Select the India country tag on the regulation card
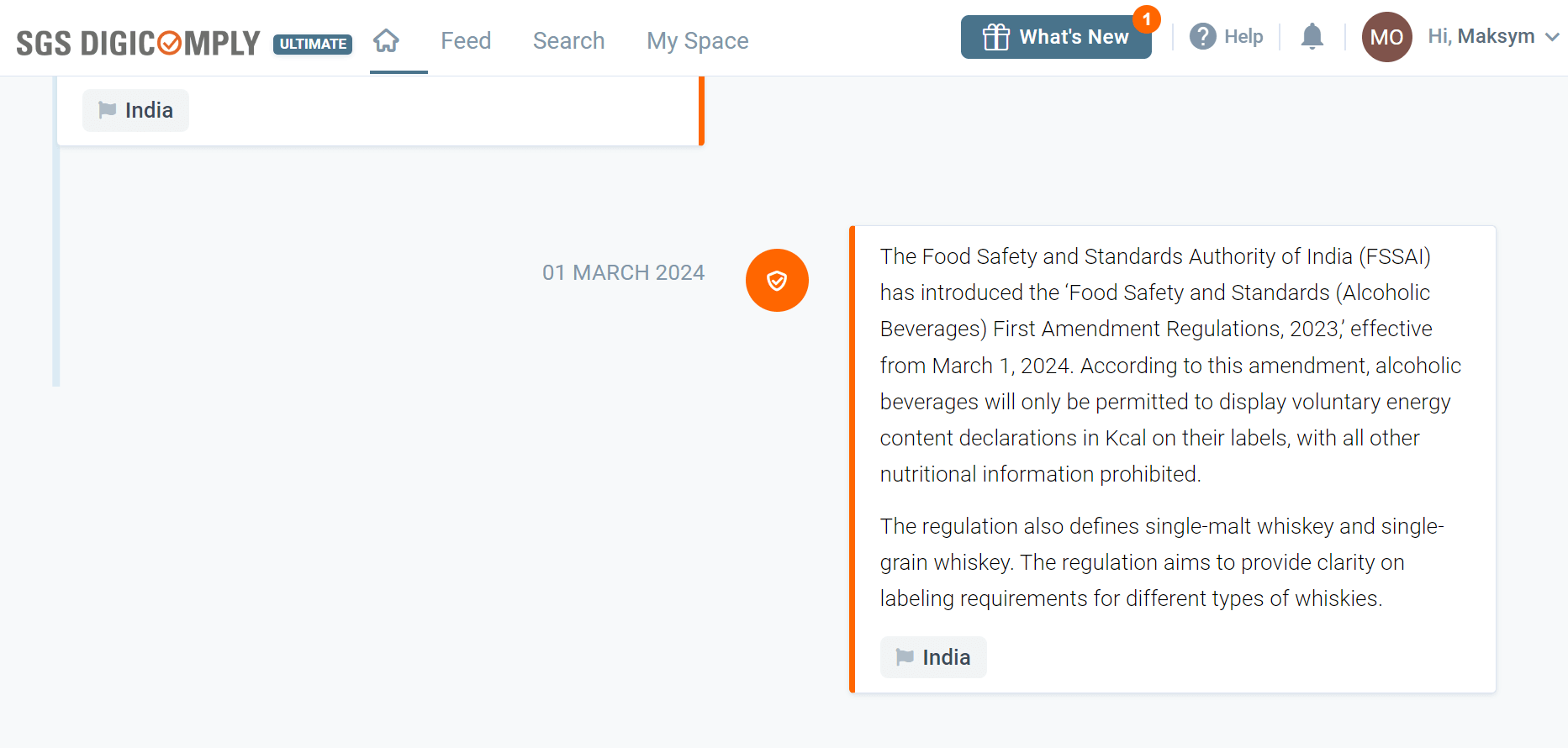This screenshot has width=1568, height=748. click(933, 656)
